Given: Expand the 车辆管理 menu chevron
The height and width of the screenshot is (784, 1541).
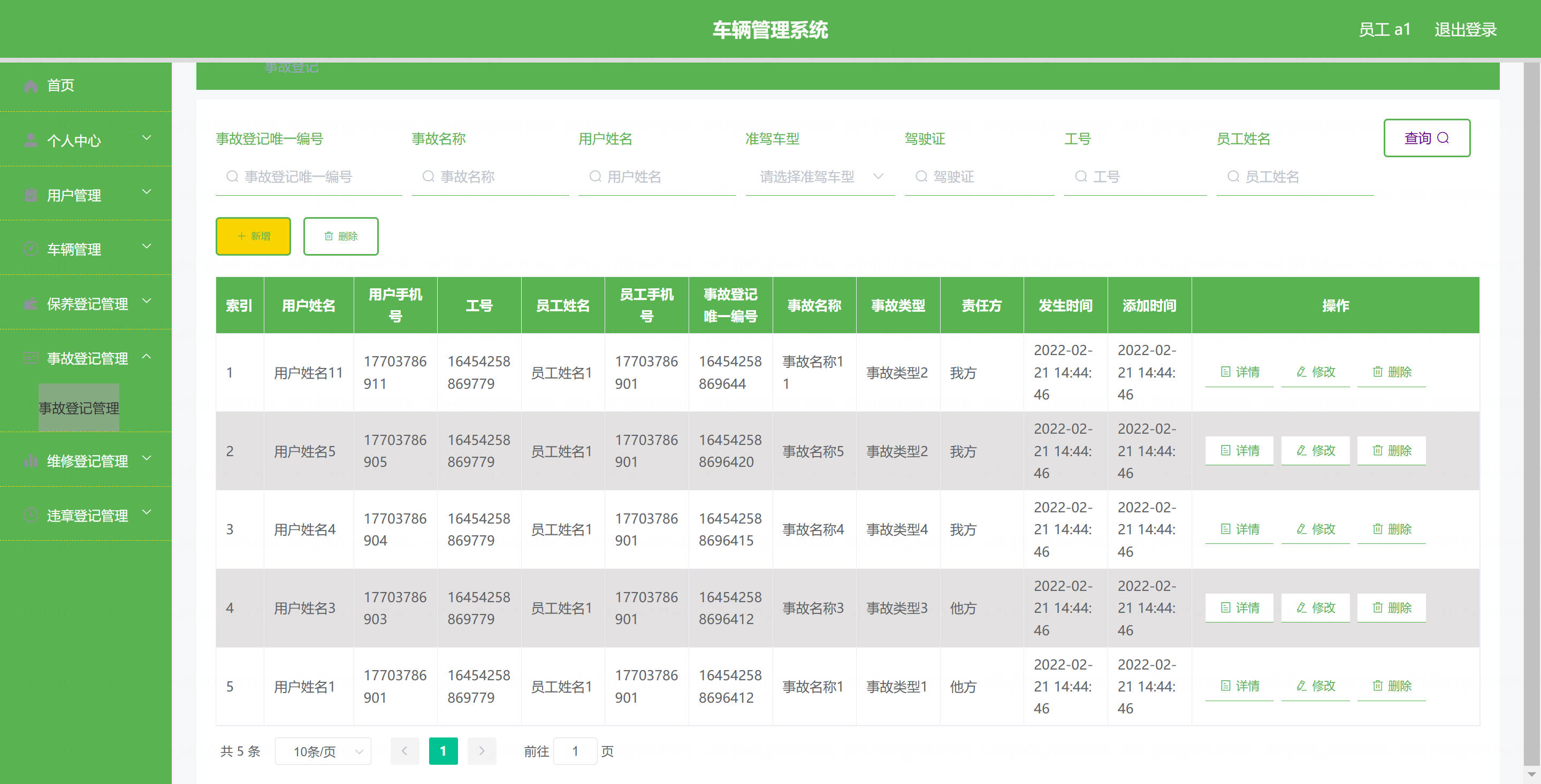Looking at the screenshot, I should point(147,247).
